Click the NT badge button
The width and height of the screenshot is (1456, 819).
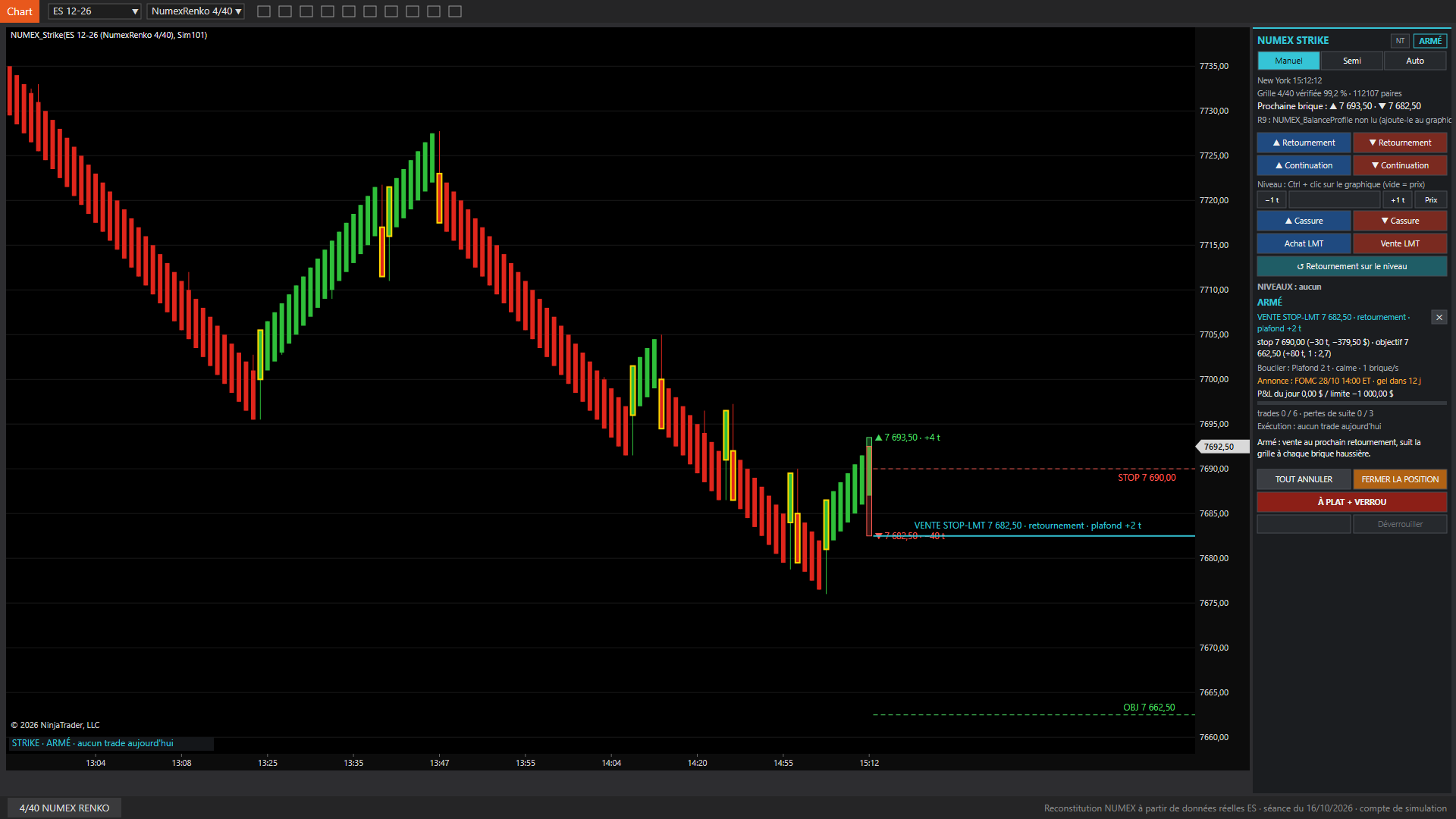pos(1400,41)
